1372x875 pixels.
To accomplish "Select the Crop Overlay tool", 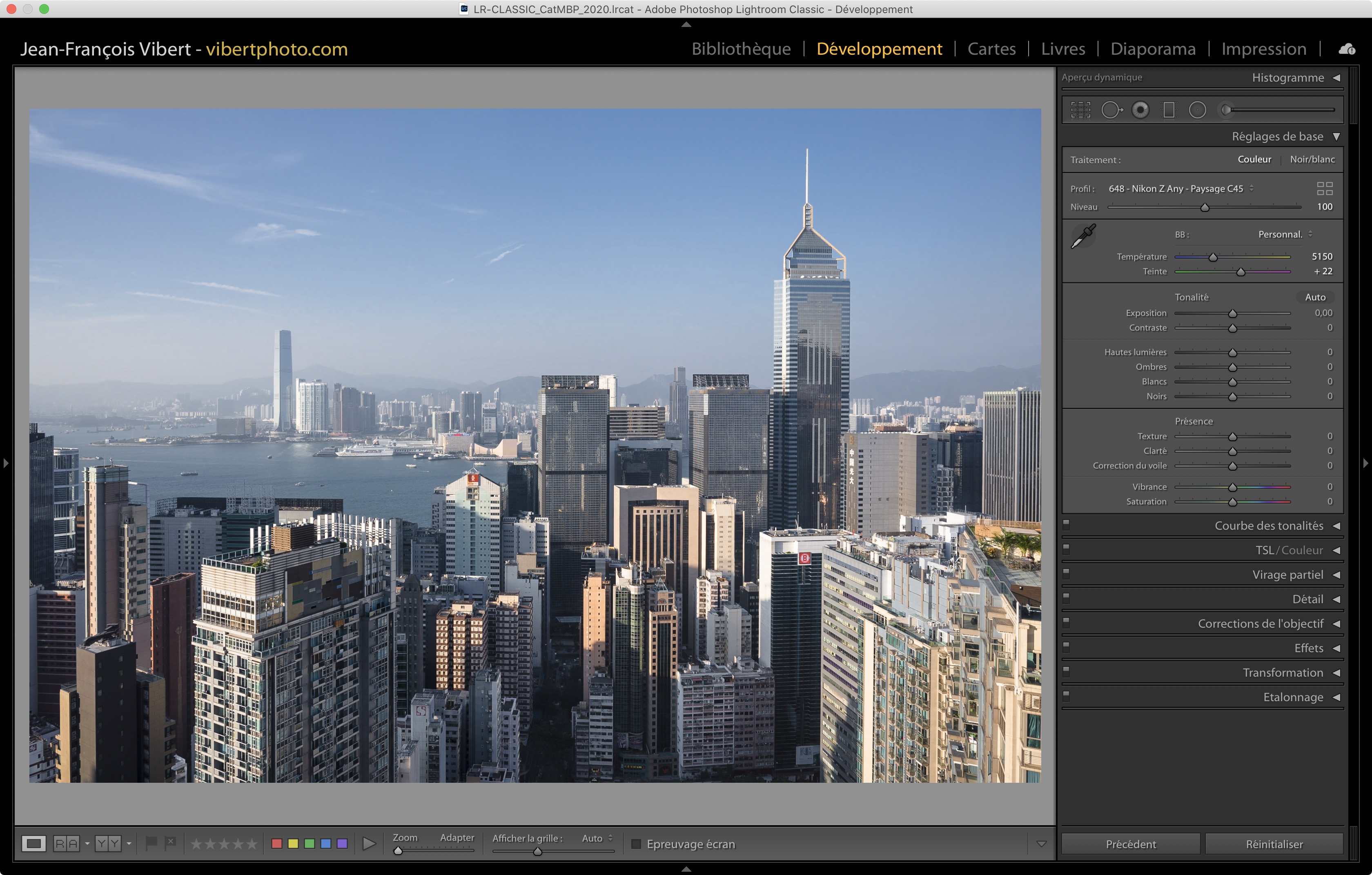I will tap(1080, 110).
